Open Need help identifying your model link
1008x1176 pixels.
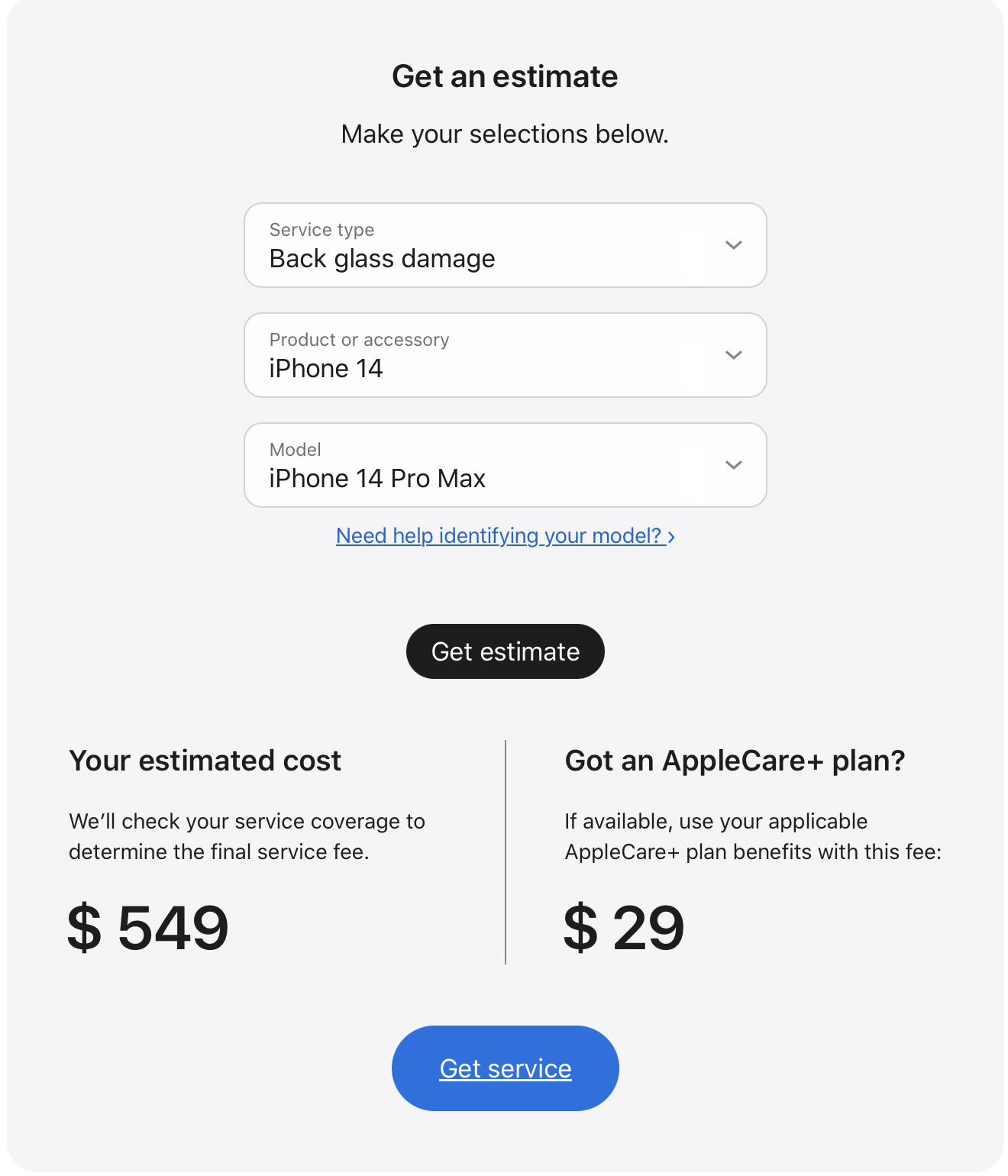498,536
